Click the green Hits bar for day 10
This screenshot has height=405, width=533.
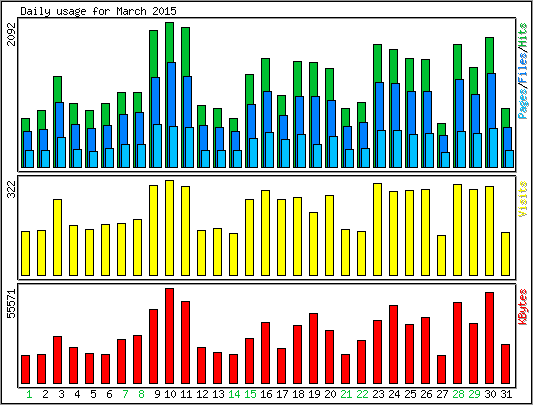click(x=170, y=42)
